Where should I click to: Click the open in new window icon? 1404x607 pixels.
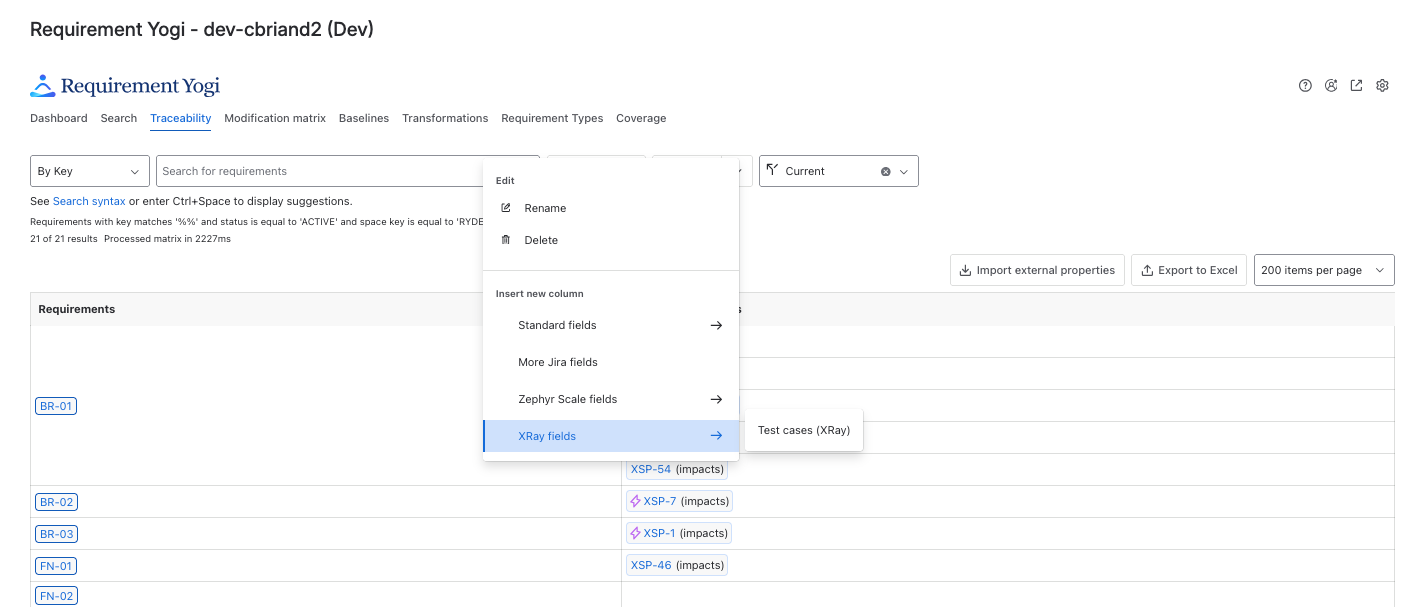point(1356,86)
